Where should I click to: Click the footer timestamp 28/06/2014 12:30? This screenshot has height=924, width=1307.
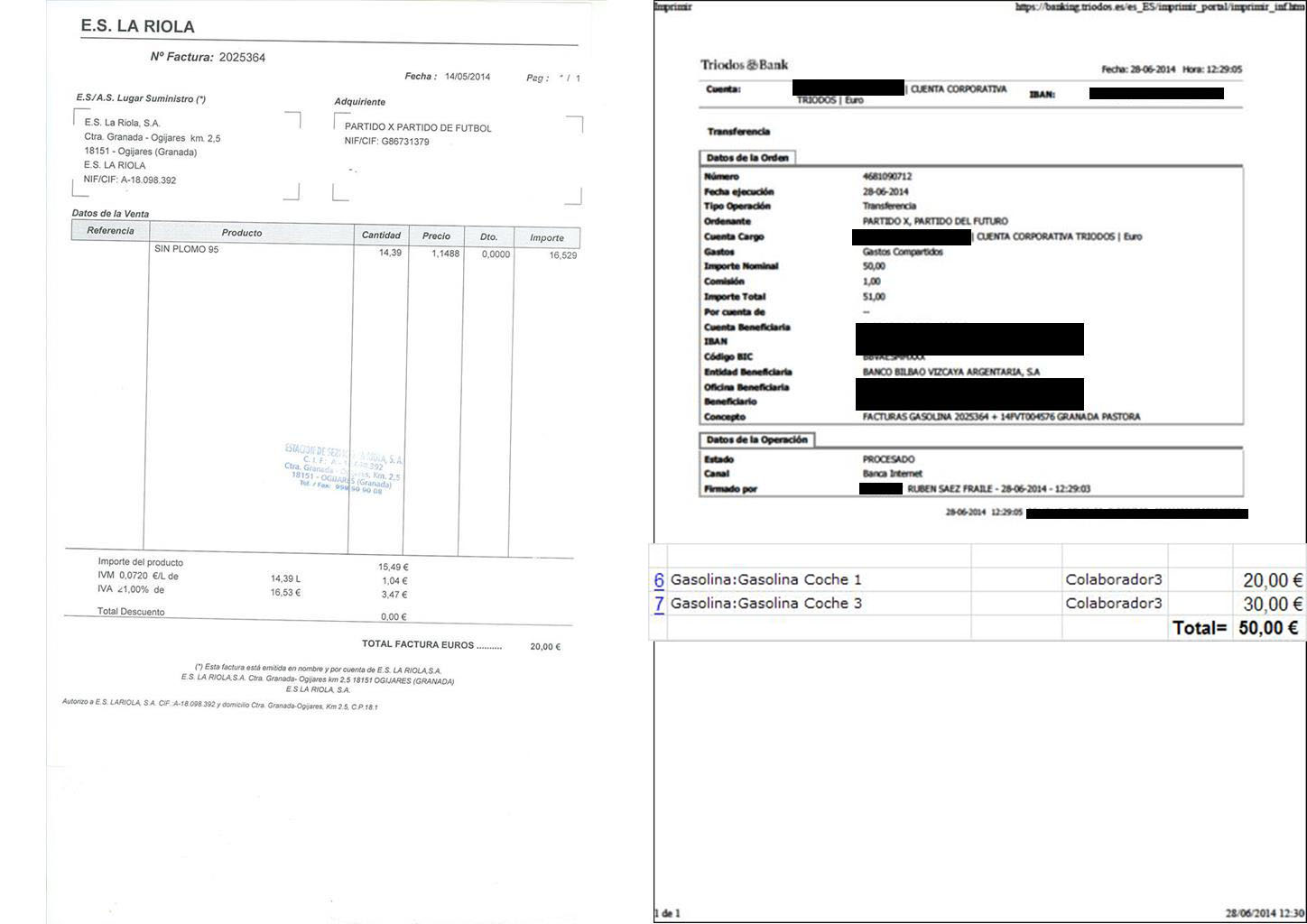(x=1265, y=913)
